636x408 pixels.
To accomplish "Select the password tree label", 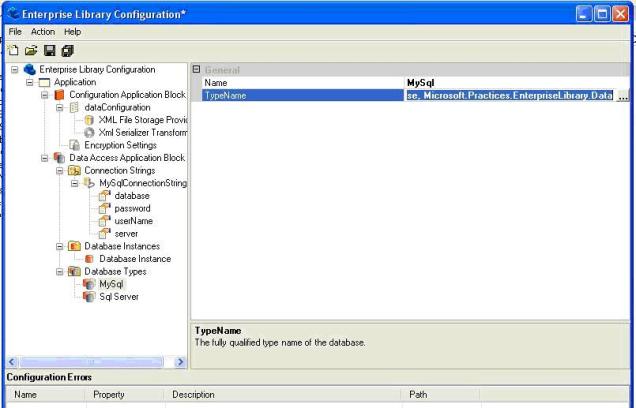I will [x=132, y=208].
